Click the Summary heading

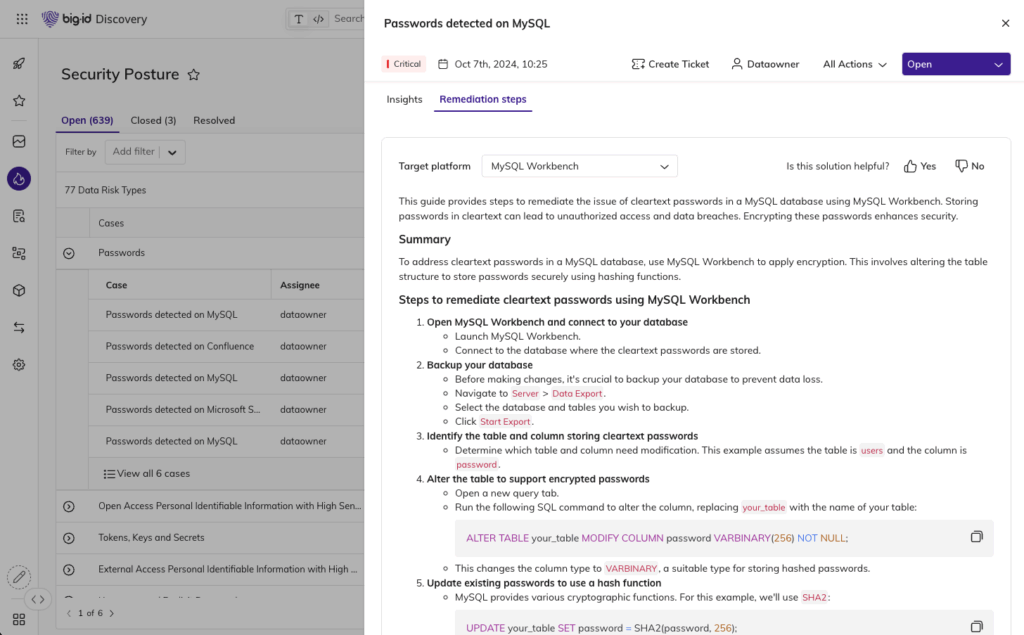coord(424,239)
